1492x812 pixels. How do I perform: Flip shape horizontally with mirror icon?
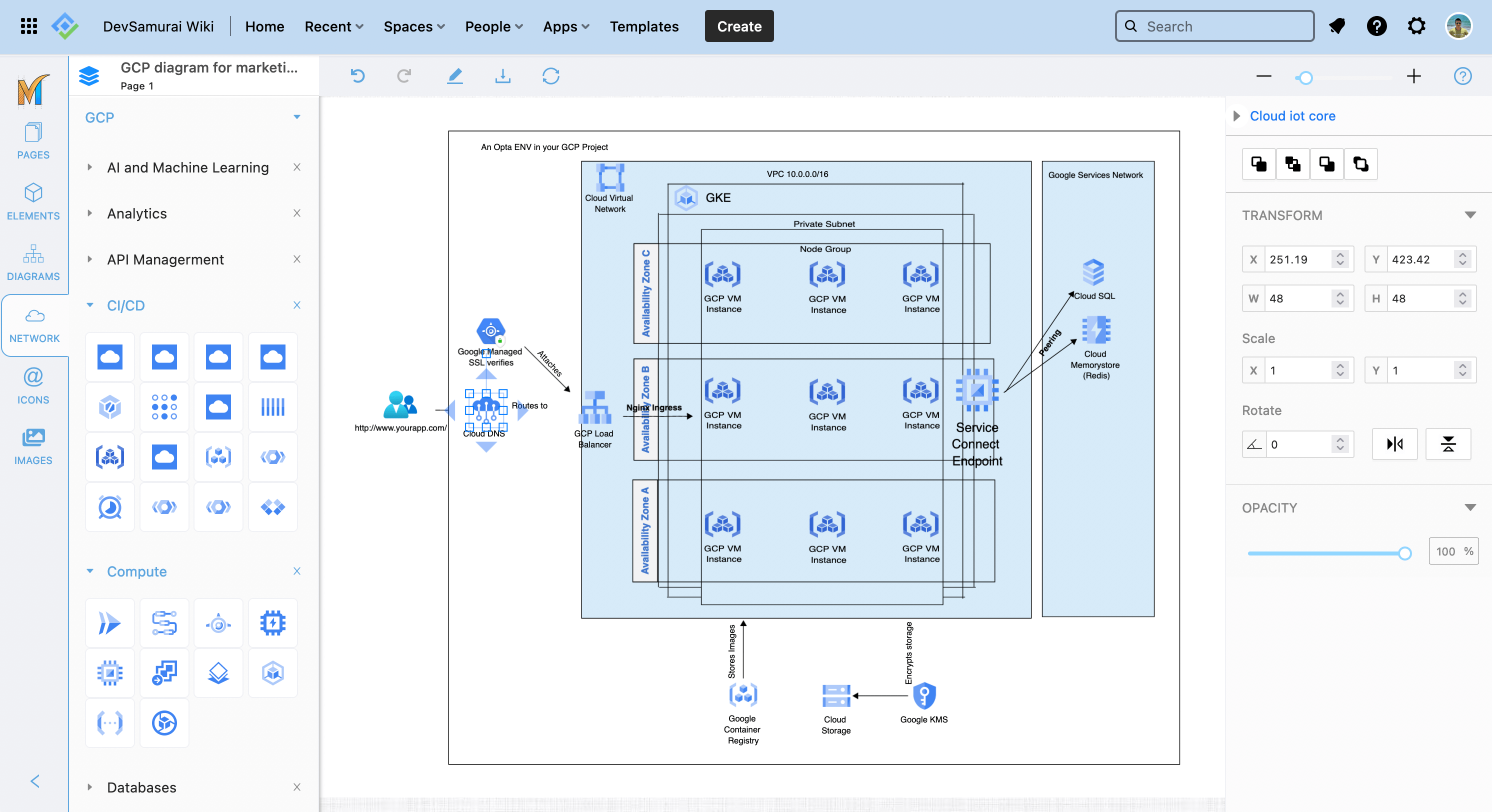pyautogui.click(x=1394, y=444)
